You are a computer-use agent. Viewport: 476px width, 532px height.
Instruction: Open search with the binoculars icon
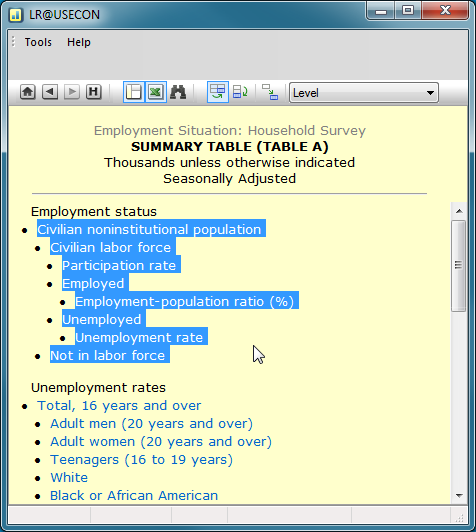[x=178, y=92]
